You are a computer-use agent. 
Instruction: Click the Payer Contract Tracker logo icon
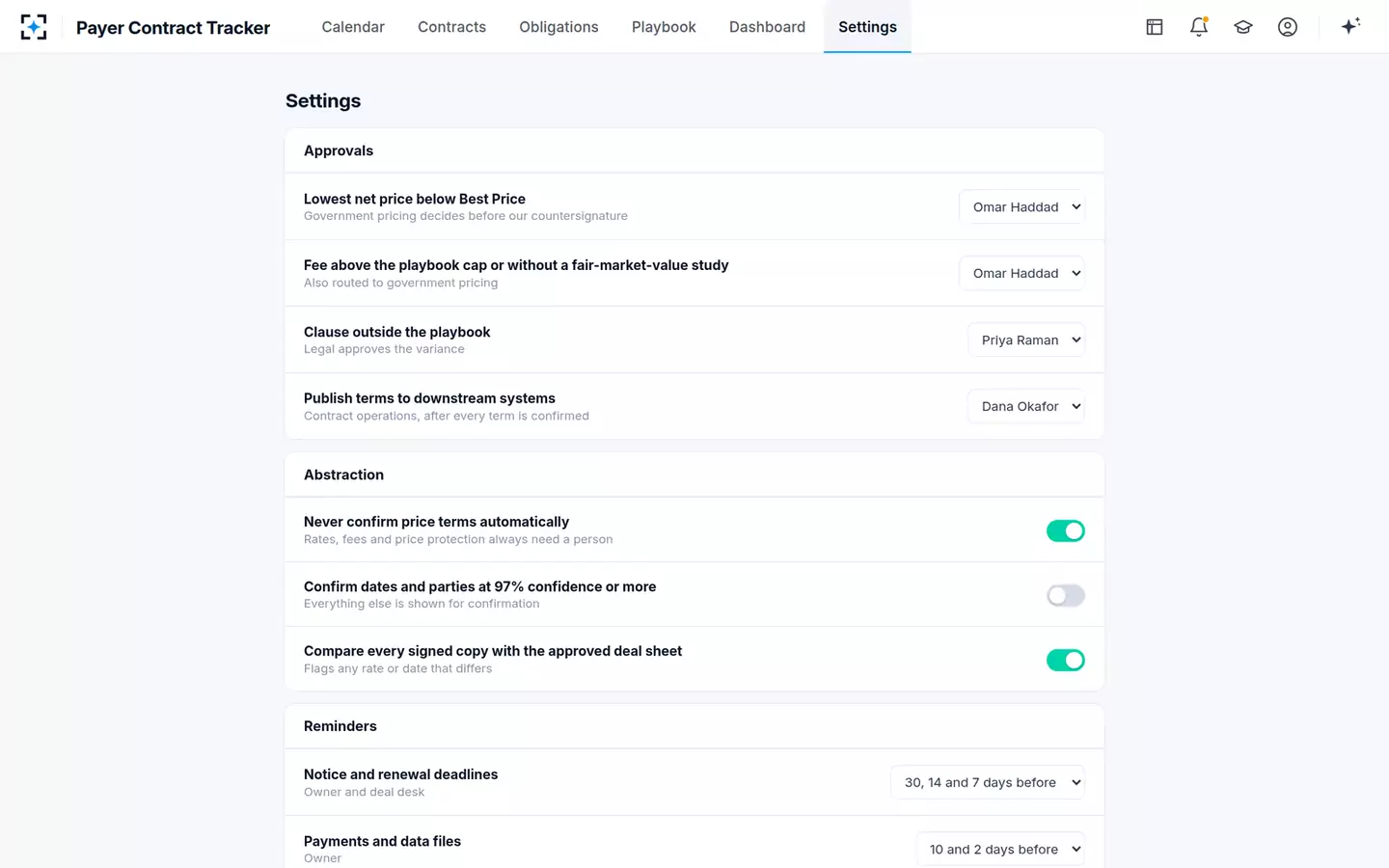[34, 27]
